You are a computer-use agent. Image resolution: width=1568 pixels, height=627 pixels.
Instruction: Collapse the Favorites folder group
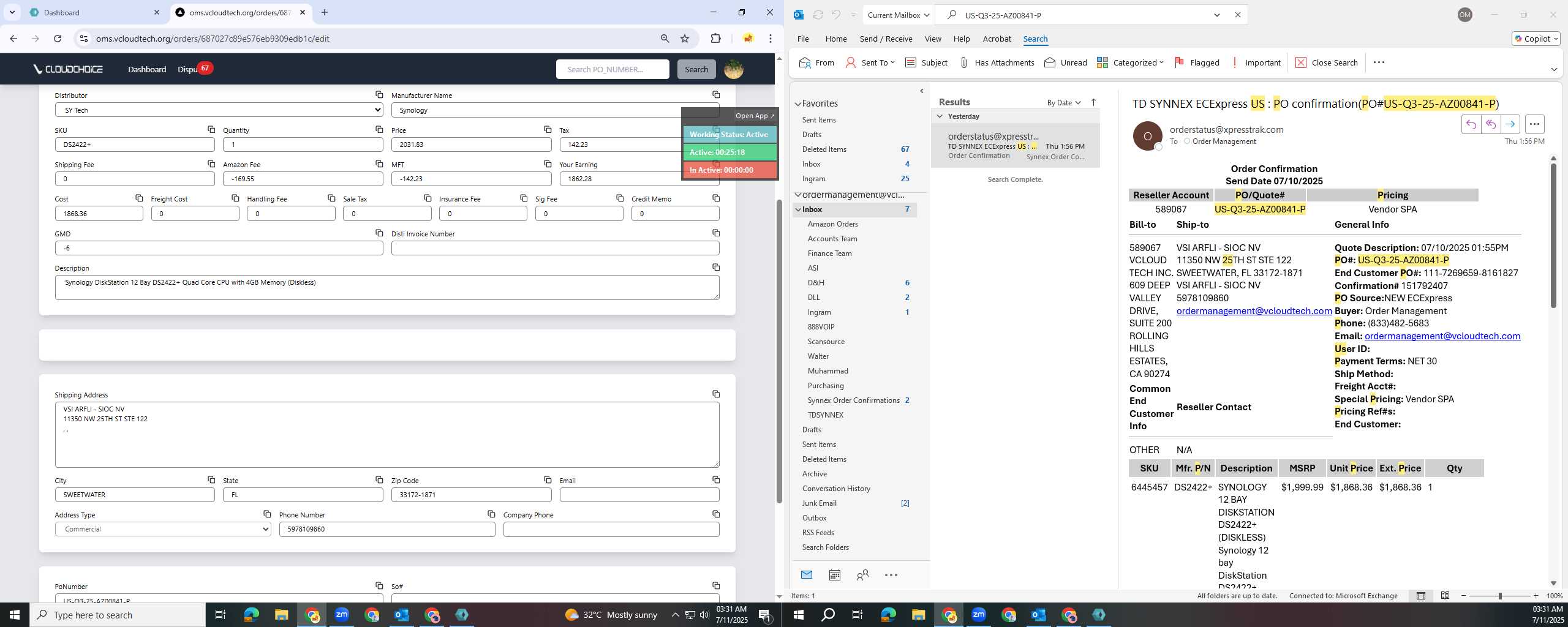798,104
